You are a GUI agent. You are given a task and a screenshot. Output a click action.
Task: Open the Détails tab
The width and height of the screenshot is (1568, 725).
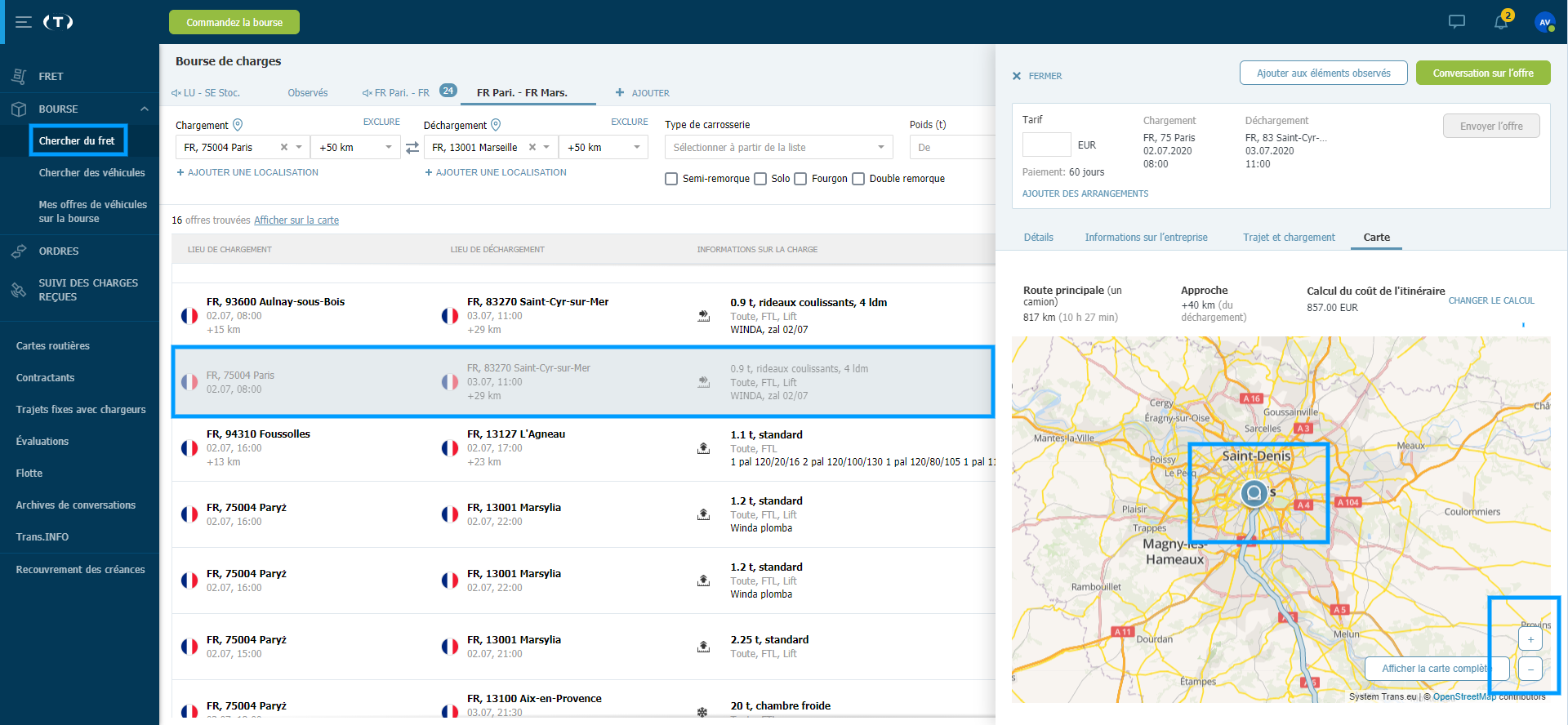tap(1039, 238)
